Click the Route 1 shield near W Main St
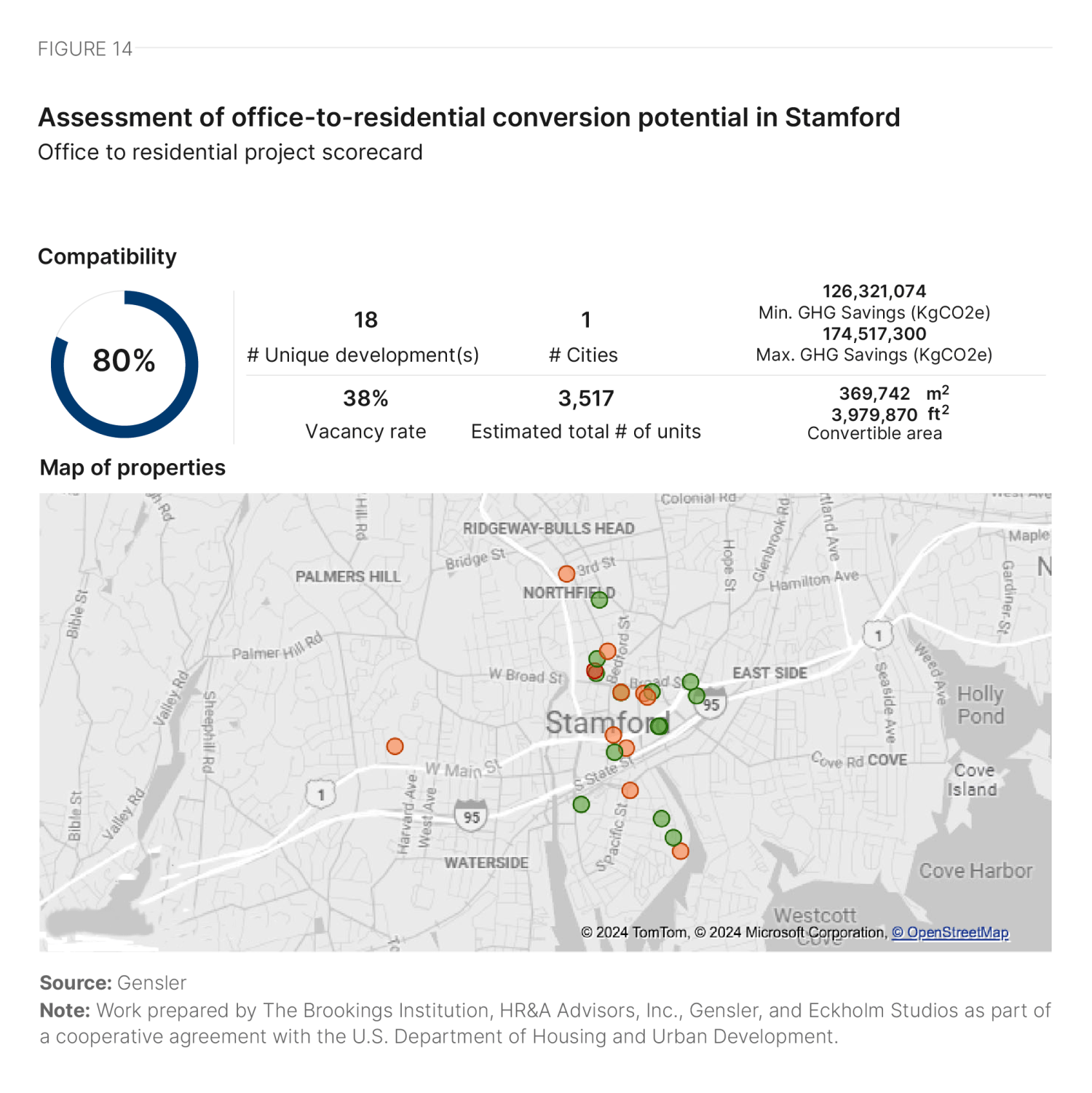Image resolution: width=1092 pixels, height=1093 pixels. pyautogui.click(x=321, y=794)
